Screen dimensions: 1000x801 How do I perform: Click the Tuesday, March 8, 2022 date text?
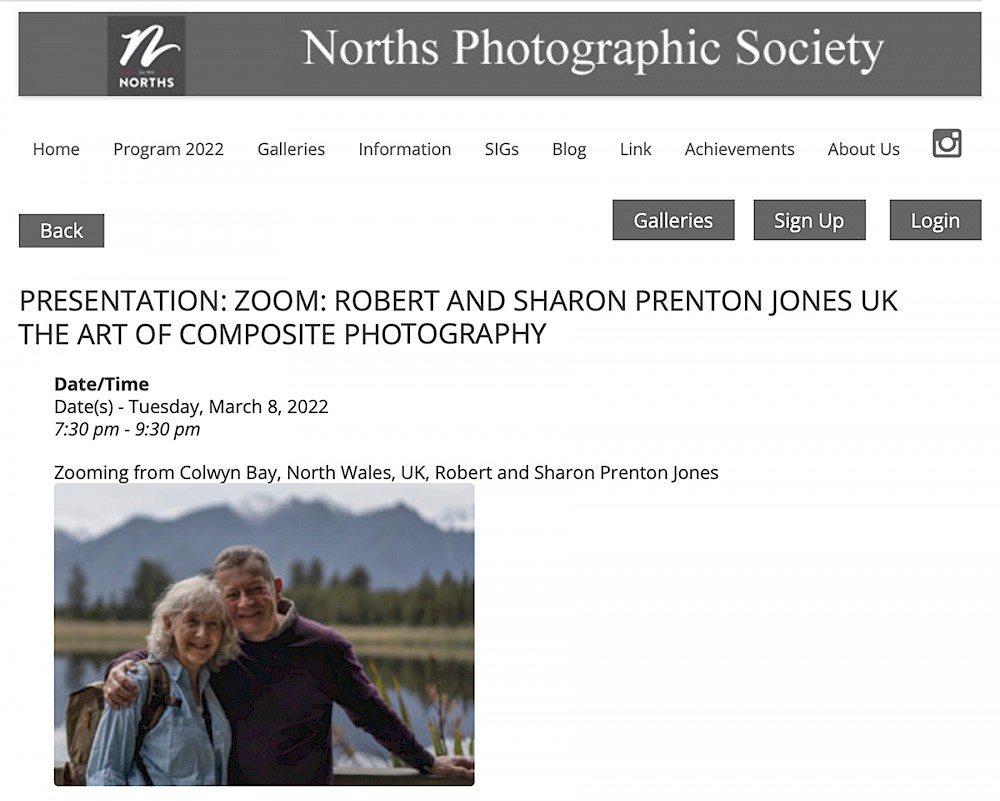point(228,406)
